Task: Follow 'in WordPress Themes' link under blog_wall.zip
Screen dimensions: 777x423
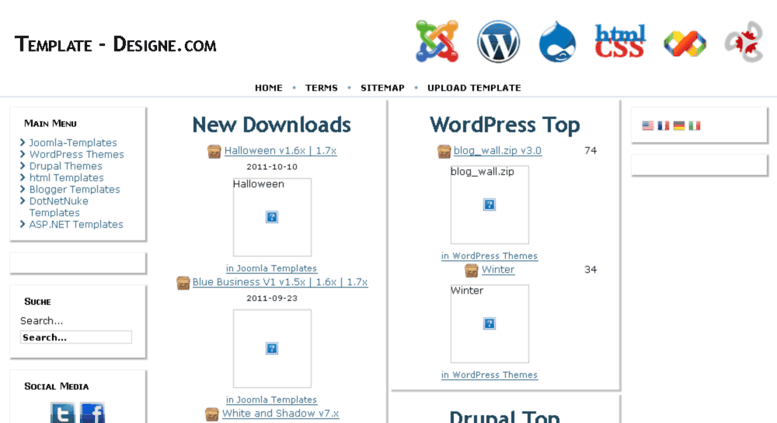Action: 490,256
